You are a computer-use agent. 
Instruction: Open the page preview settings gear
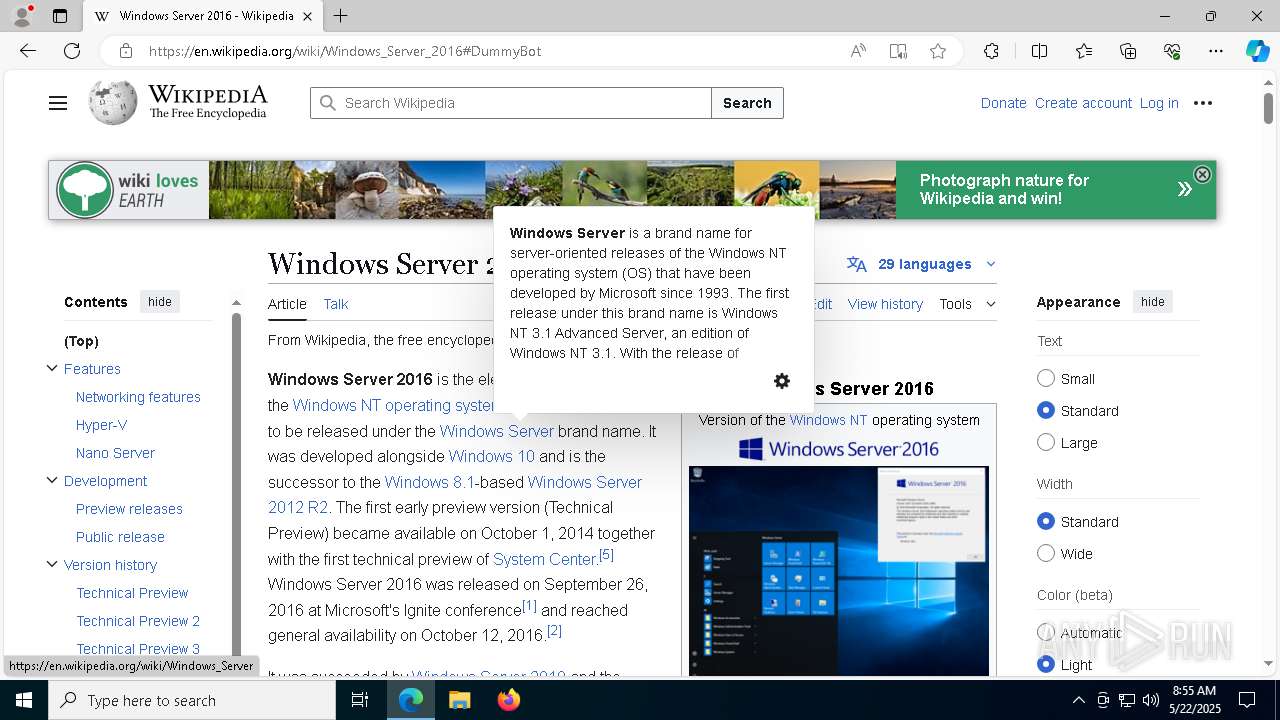click(782, 381)
